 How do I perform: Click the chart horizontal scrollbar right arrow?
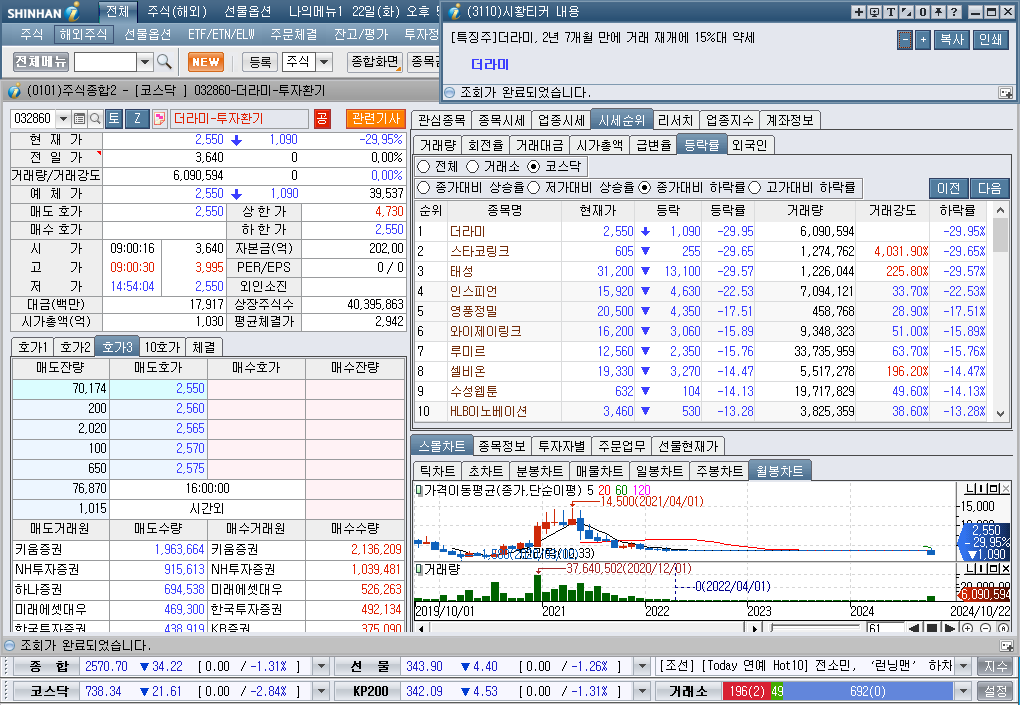click(754, 628)
